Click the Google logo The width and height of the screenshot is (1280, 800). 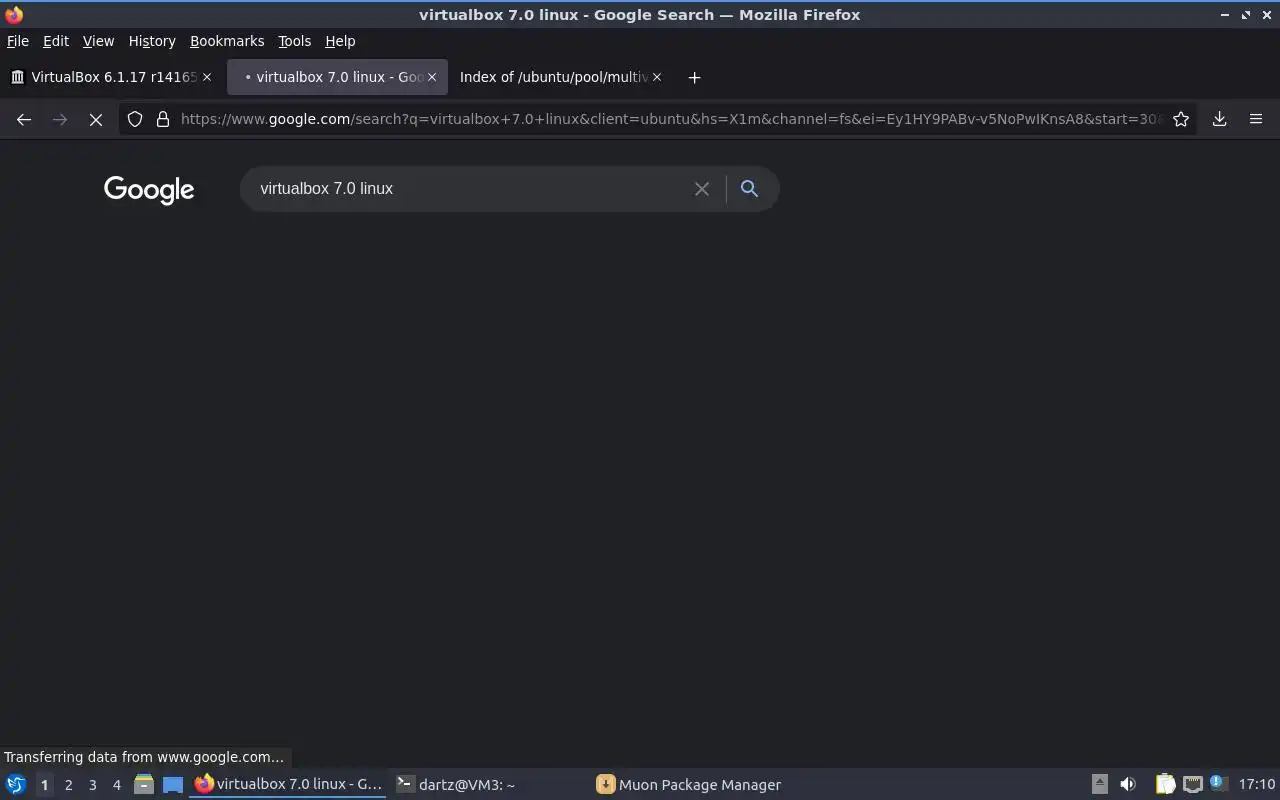[x=149, y=190]
